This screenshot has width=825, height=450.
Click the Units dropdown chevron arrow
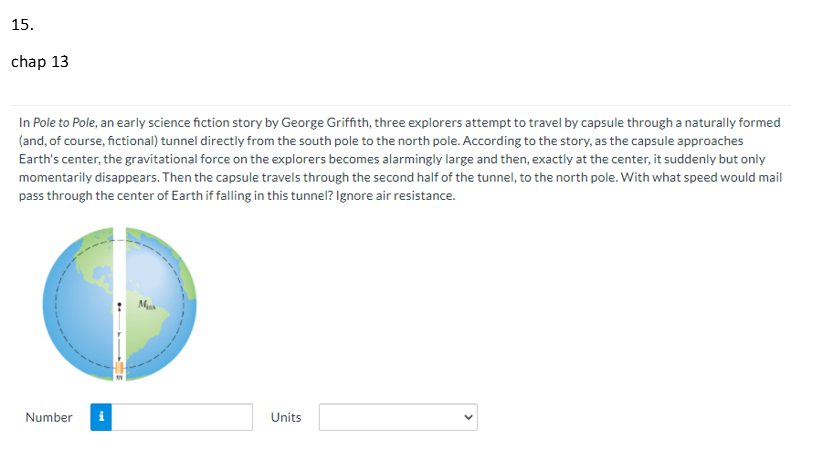click(x=466, y=417)
